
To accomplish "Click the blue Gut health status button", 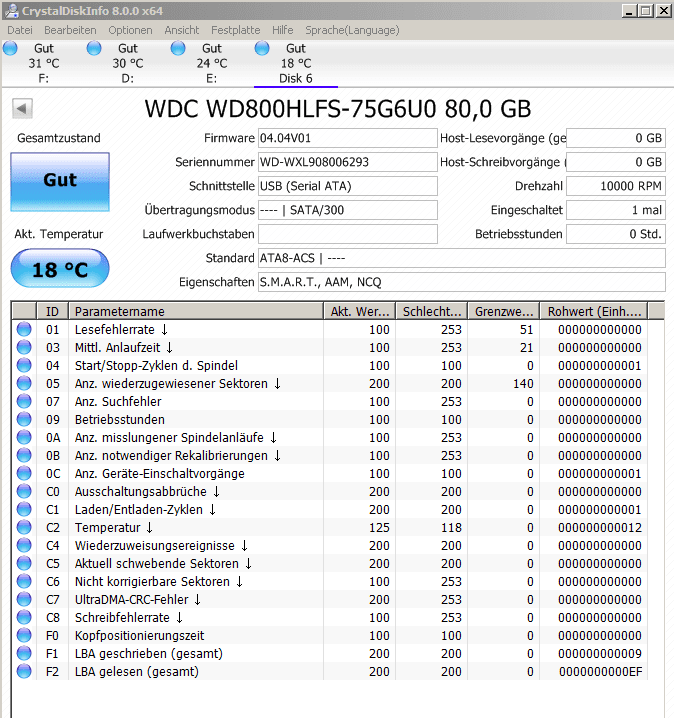I will coord(60,182).
